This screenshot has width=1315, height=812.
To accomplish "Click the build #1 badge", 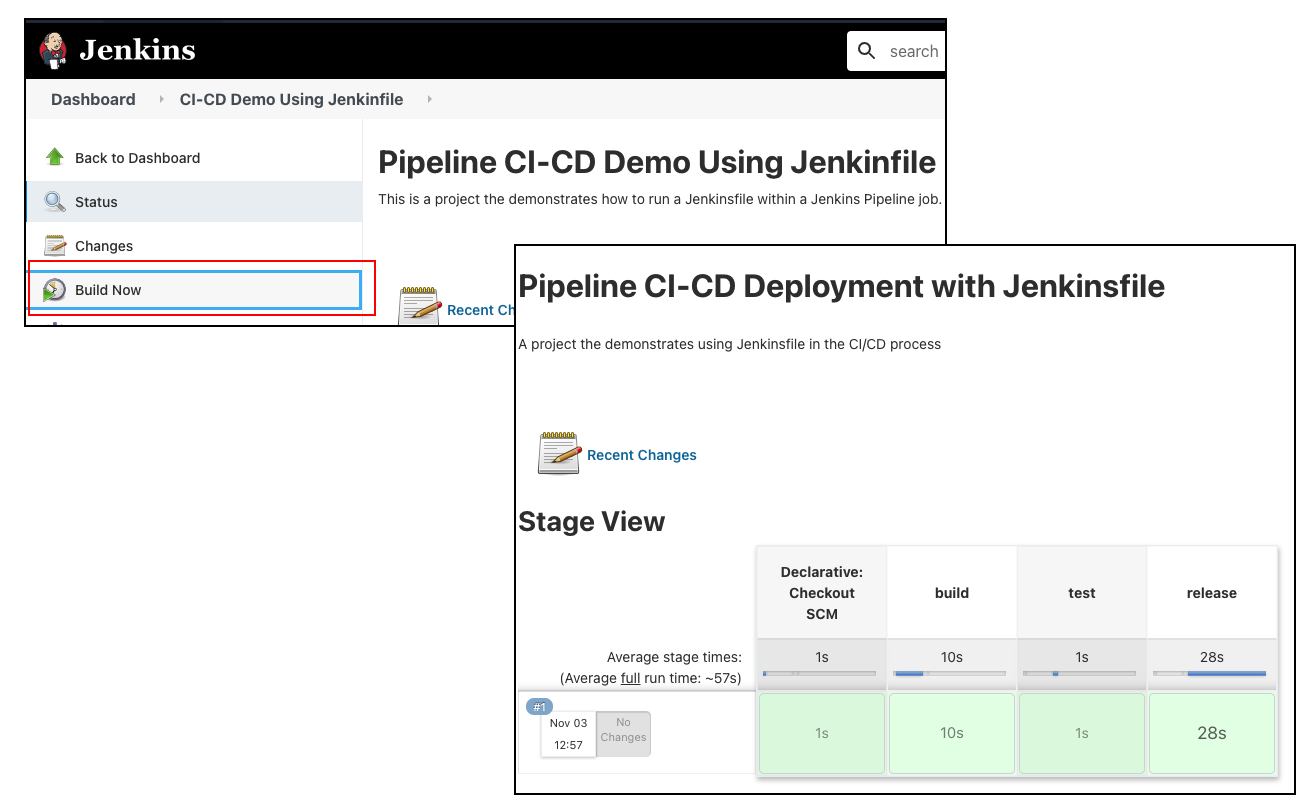I will point(539,707).
